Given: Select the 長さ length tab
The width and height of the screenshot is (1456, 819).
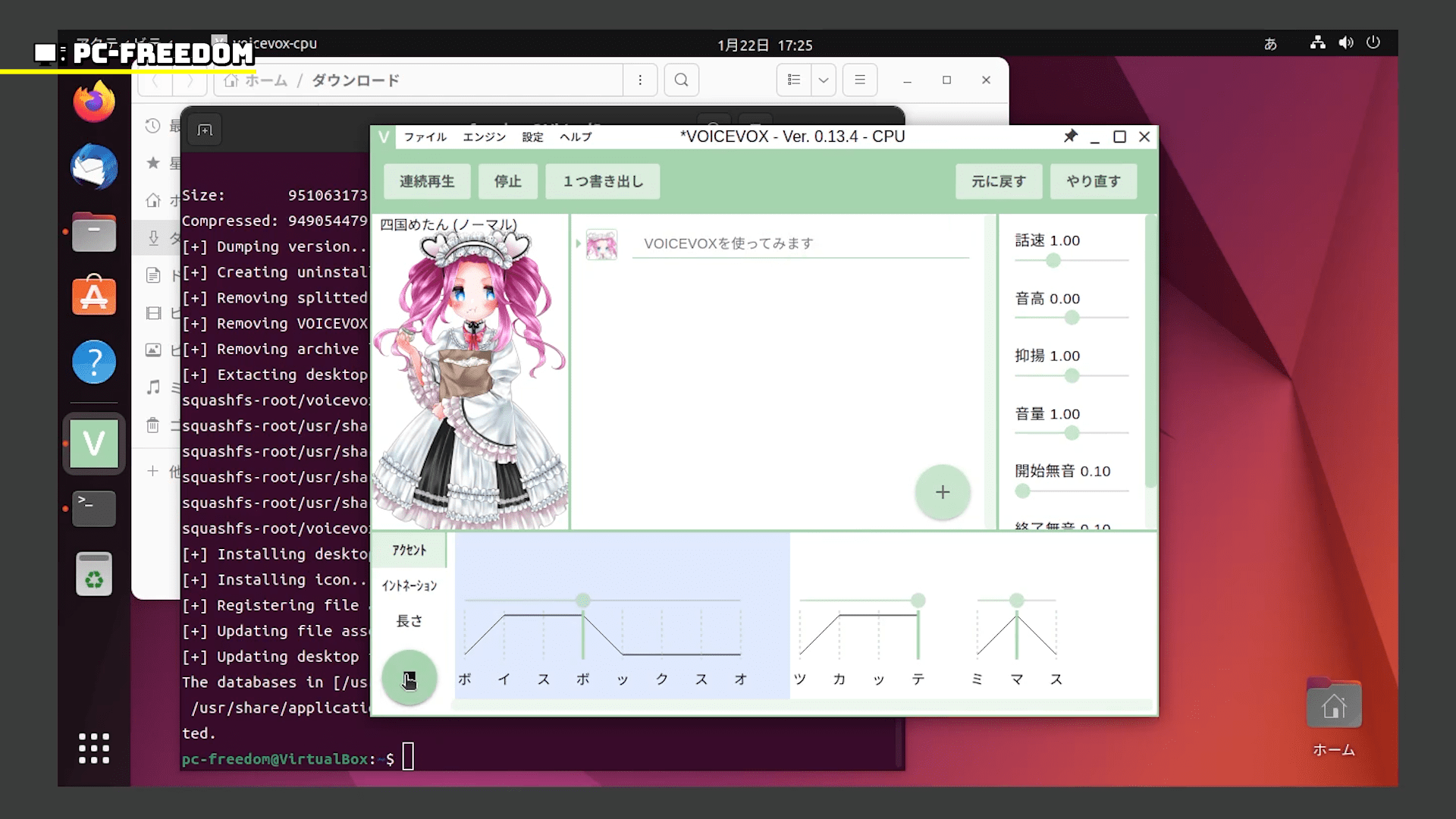Looking at the screenshot, I should [x=409, y=621].
